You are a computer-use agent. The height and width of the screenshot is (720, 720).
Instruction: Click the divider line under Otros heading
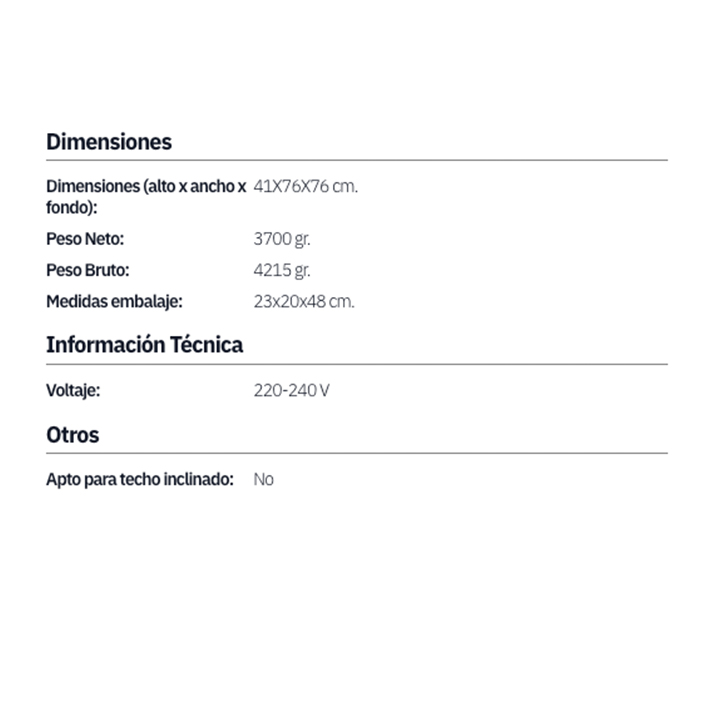pos(357,453)
